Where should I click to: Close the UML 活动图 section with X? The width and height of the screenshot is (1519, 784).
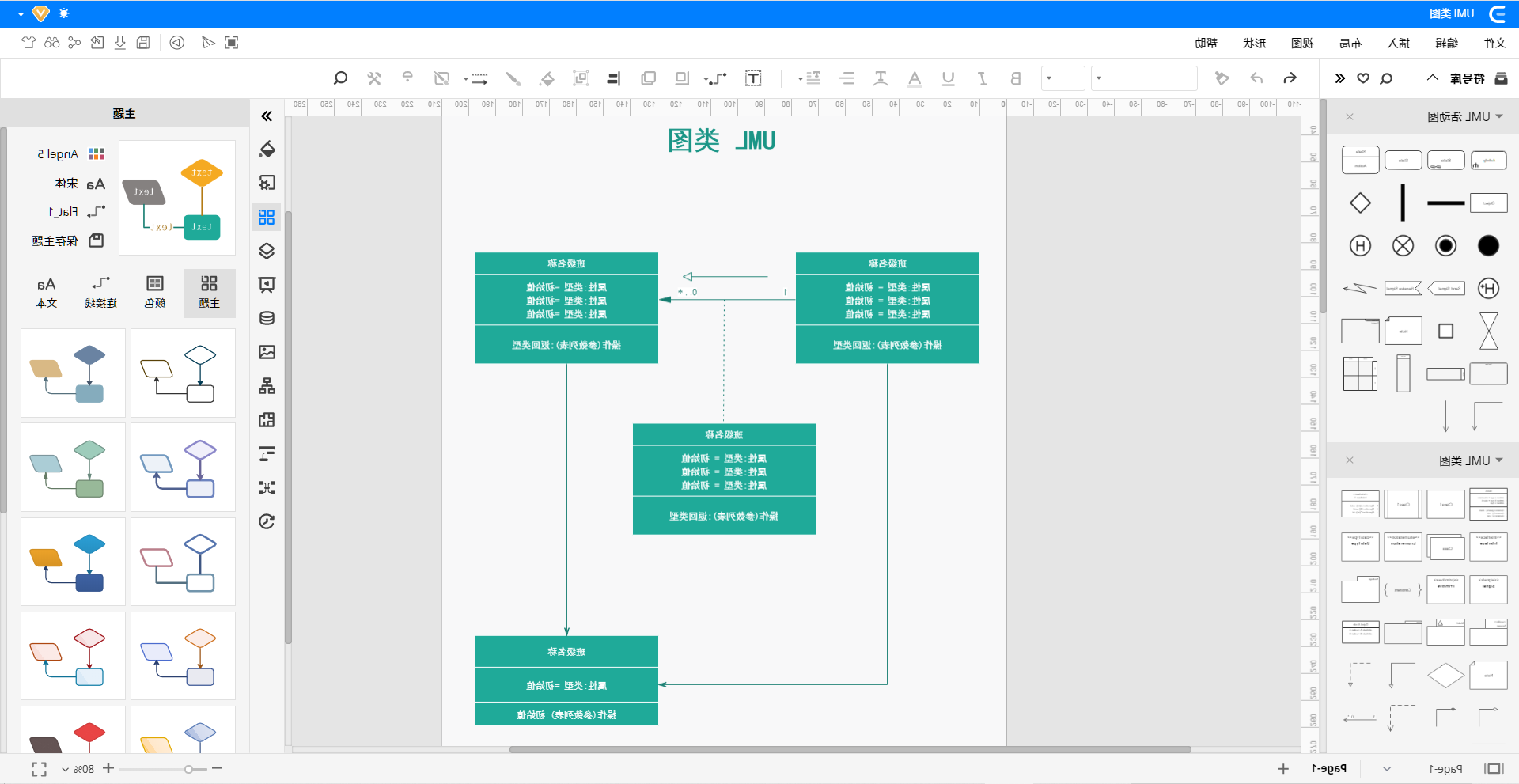click(x=1350, y=116)
